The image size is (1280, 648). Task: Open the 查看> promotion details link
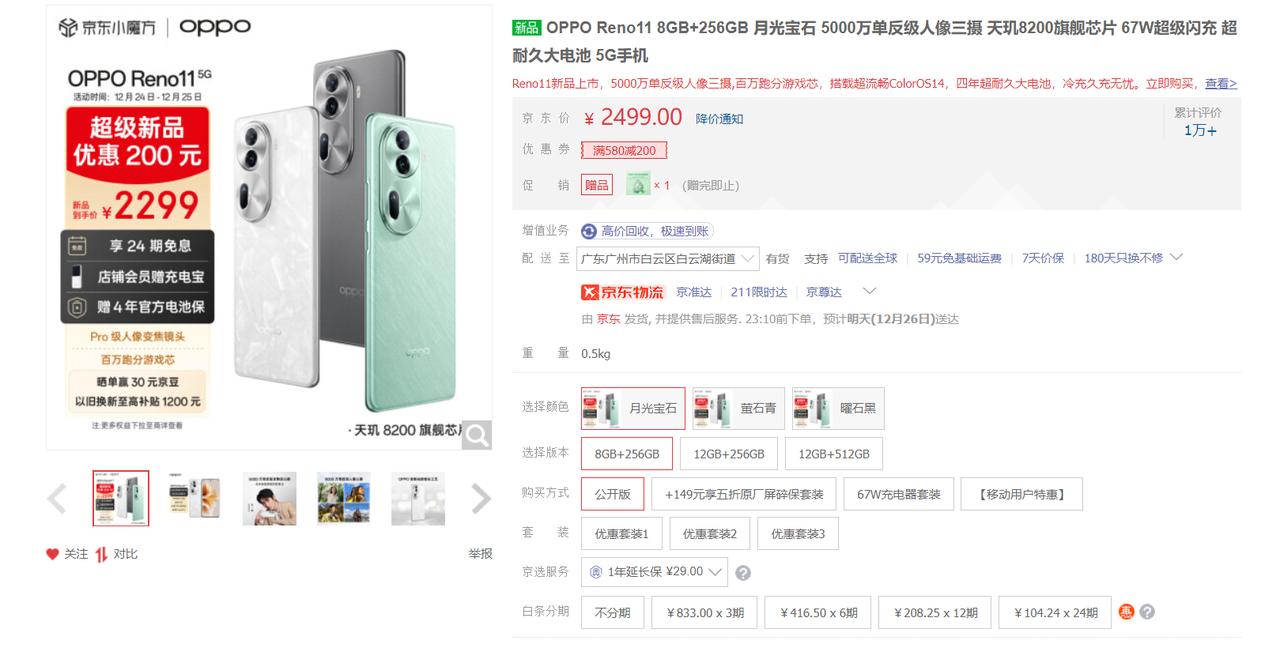click(1221, 84)
